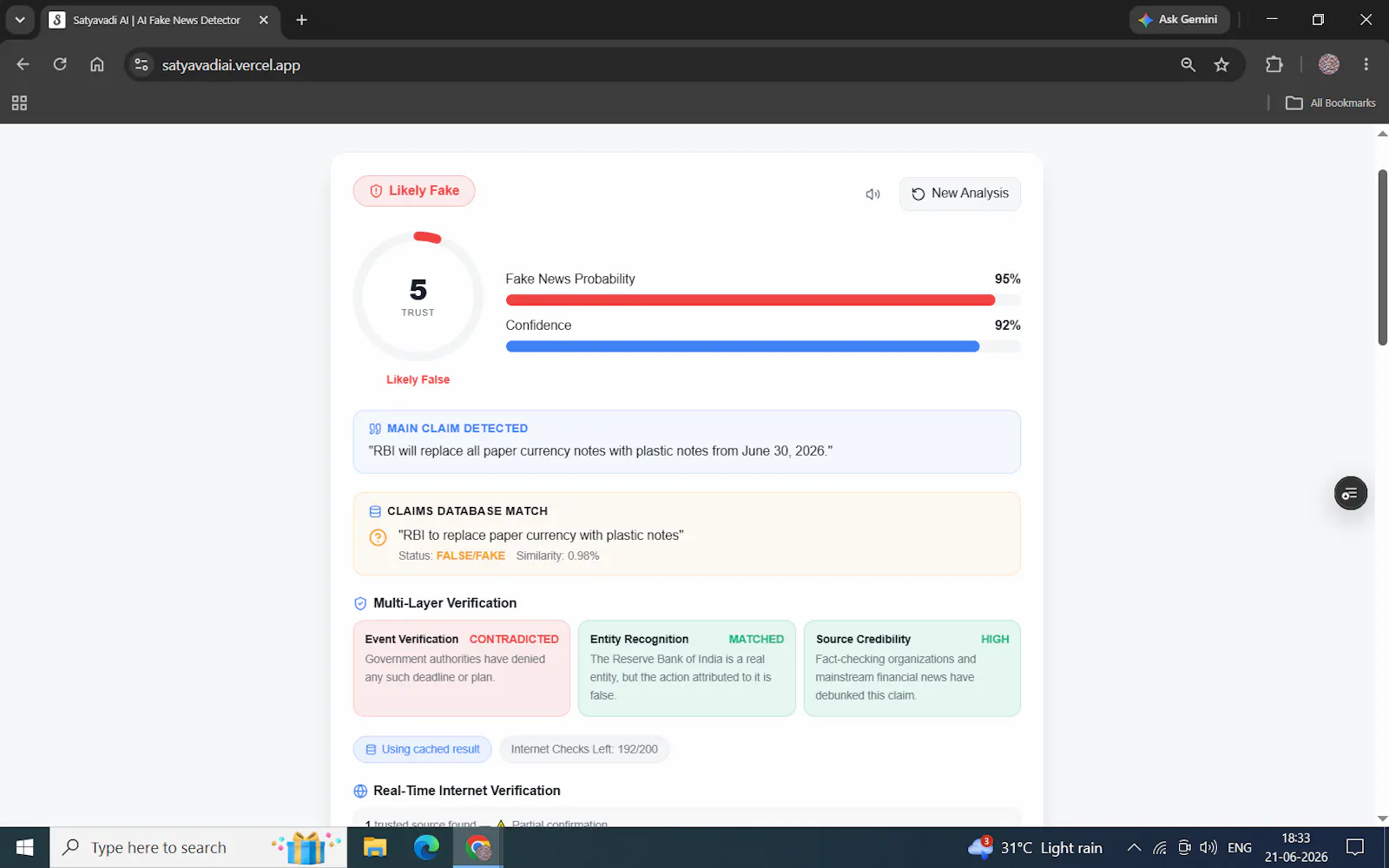
Task: Close the Satyavadi AI tab
Action: [x=264, y=20]
